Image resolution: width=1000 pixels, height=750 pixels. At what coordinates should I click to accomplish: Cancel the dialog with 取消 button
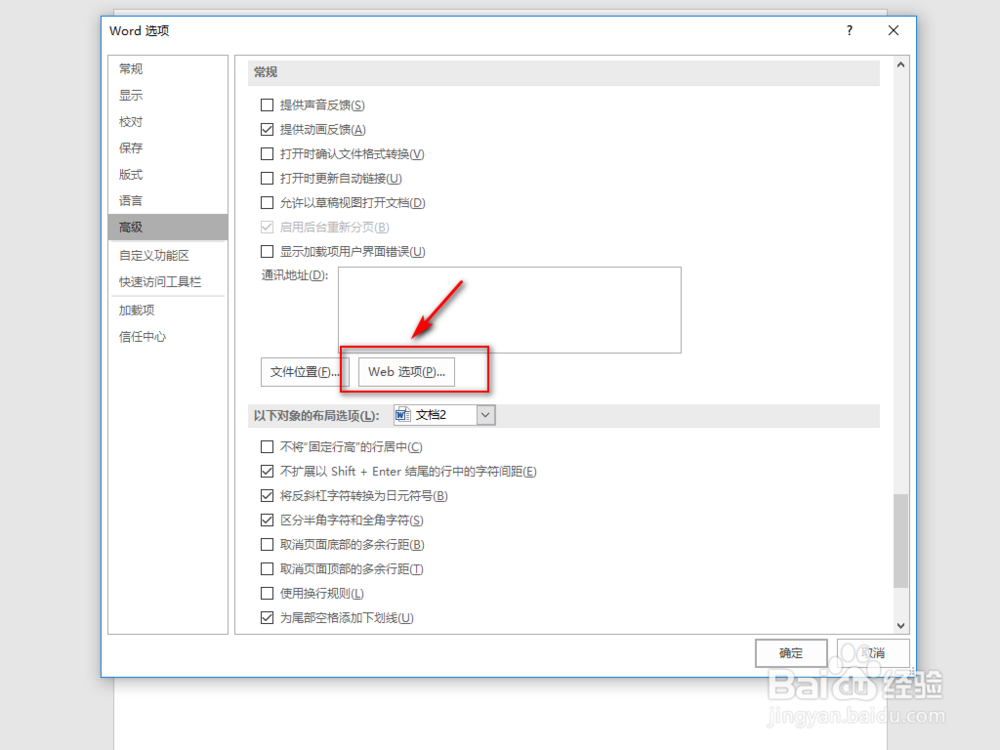pos(872,653)
